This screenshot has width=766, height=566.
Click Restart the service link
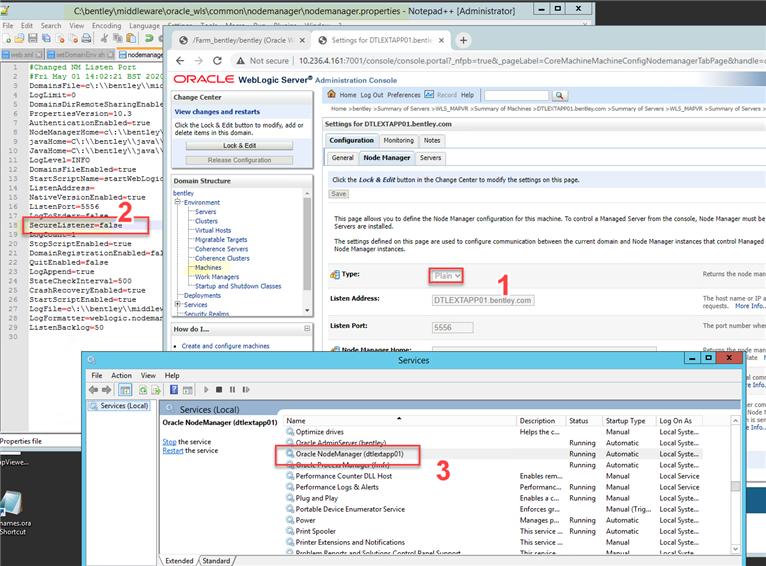173,451
